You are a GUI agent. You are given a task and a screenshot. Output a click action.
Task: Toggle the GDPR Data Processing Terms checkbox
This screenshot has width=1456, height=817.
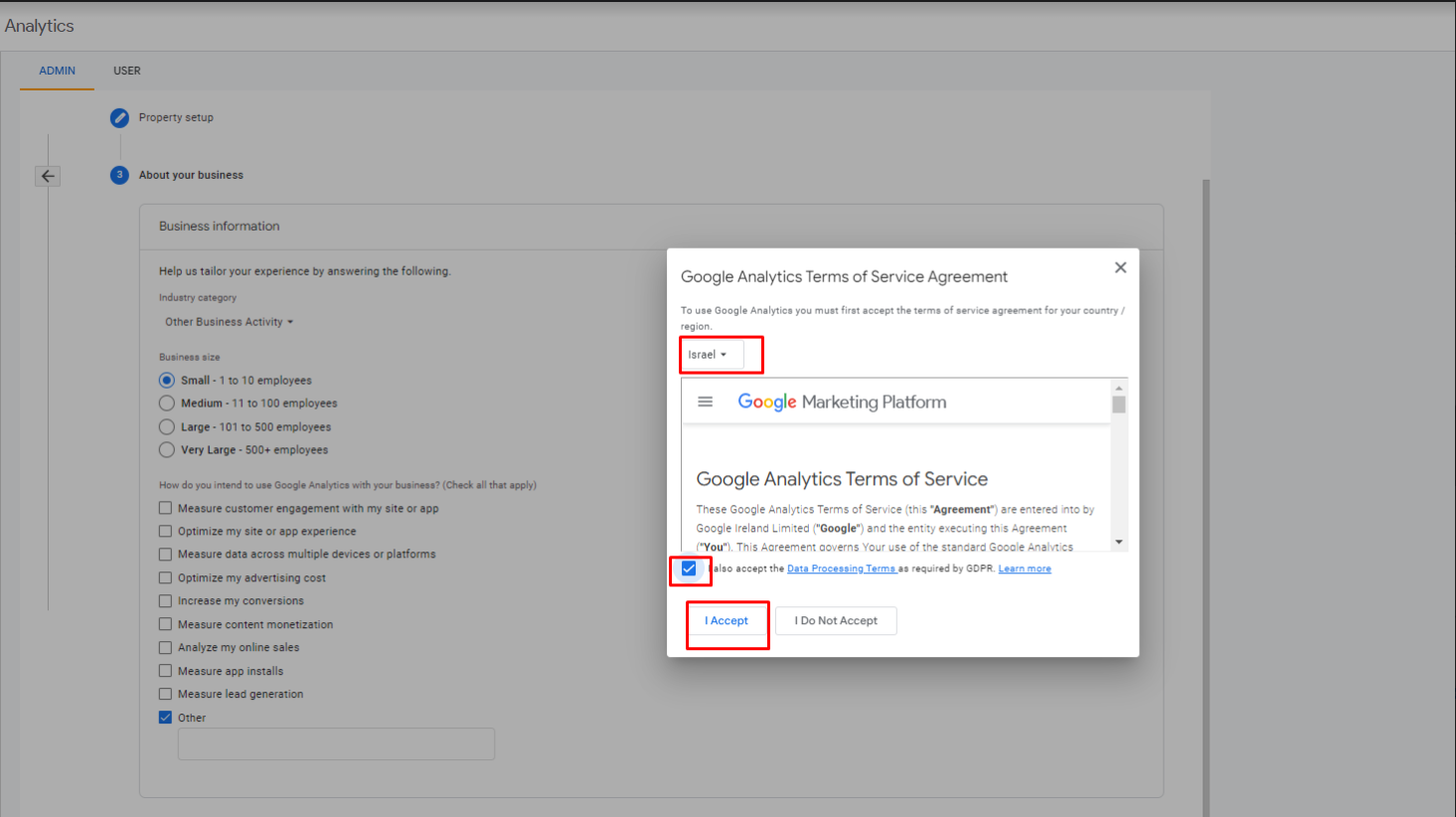pyautogui.click(x=689, y=569)
